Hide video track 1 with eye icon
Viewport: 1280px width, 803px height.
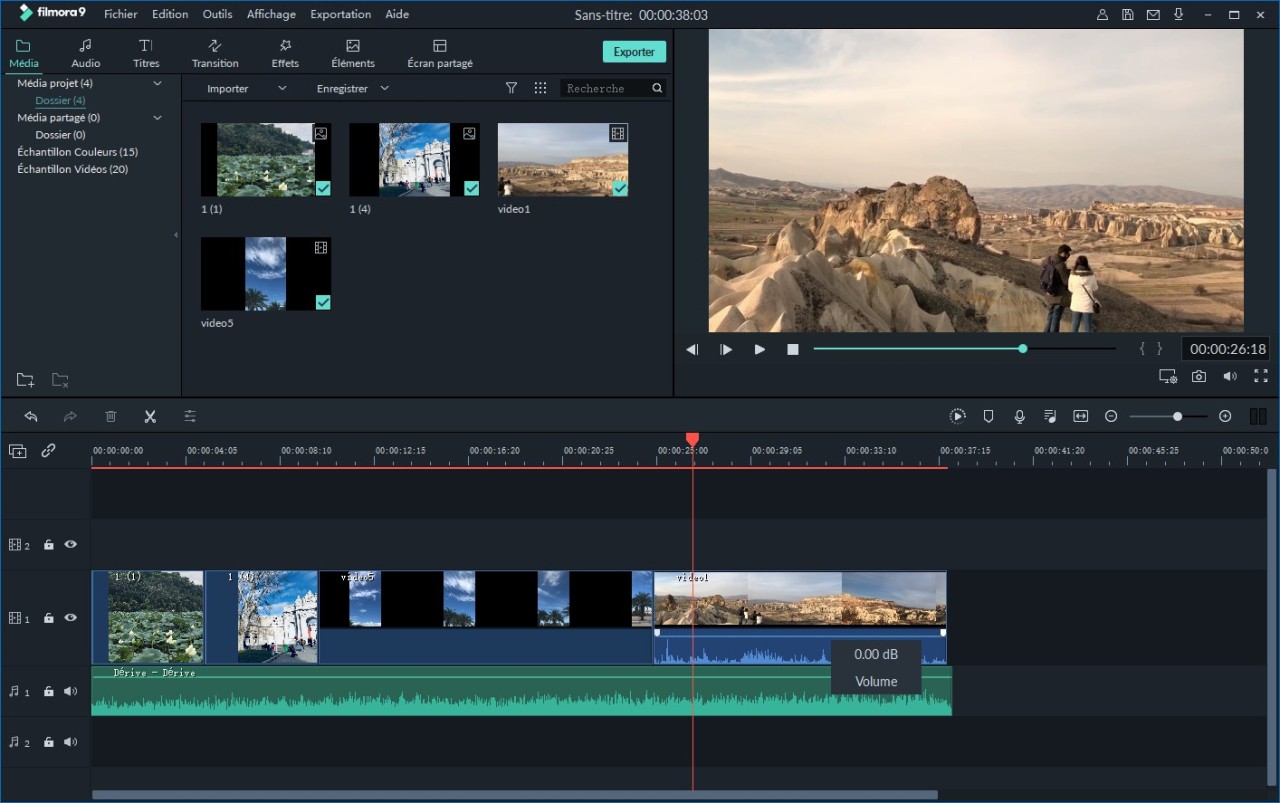(x=71, y=618)
